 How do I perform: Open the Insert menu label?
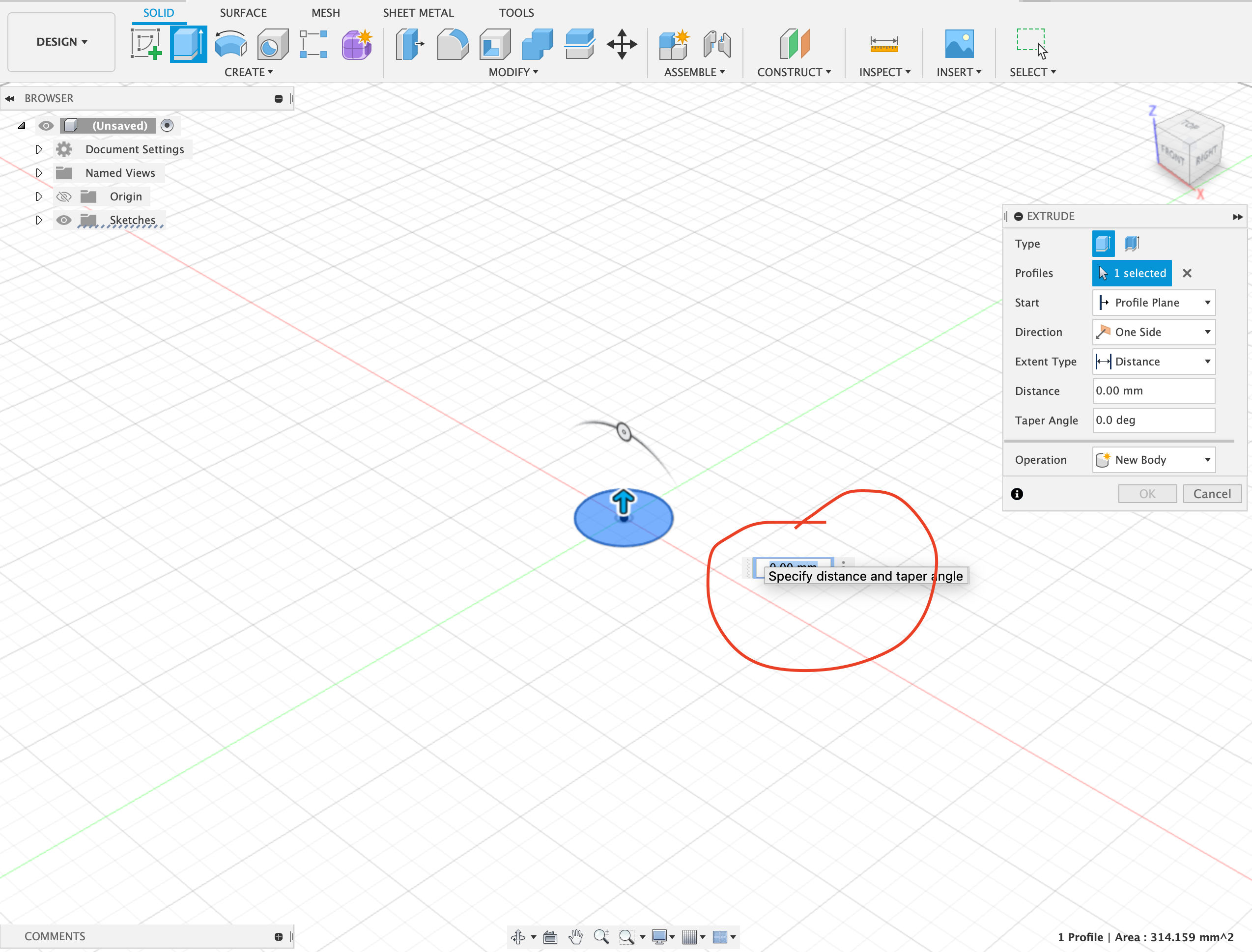[x=959, y=72]
